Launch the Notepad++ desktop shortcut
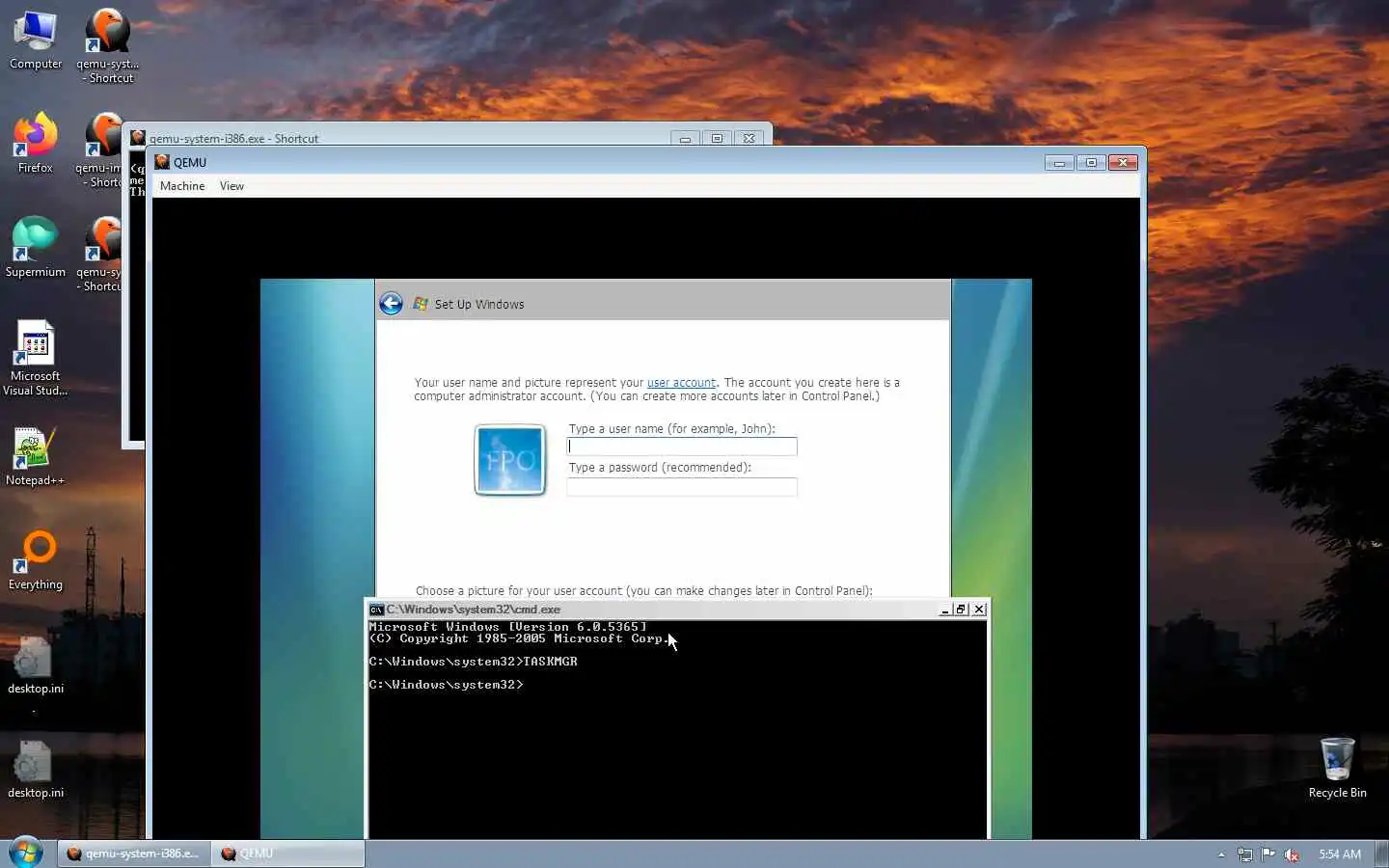This screenshot has width=1389, height=868. tap(36, 456)
